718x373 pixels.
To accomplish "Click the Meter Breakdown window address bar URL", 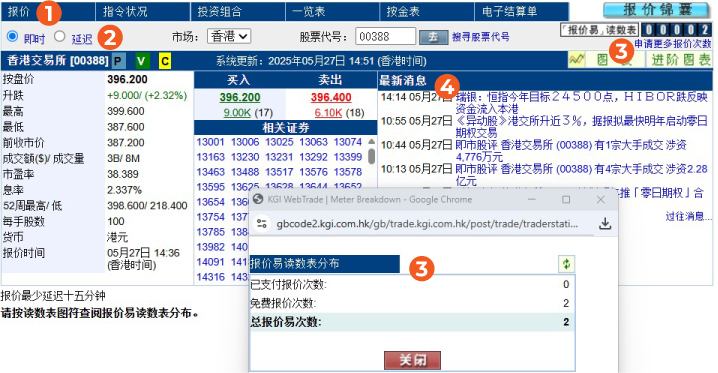I will 427,224.
